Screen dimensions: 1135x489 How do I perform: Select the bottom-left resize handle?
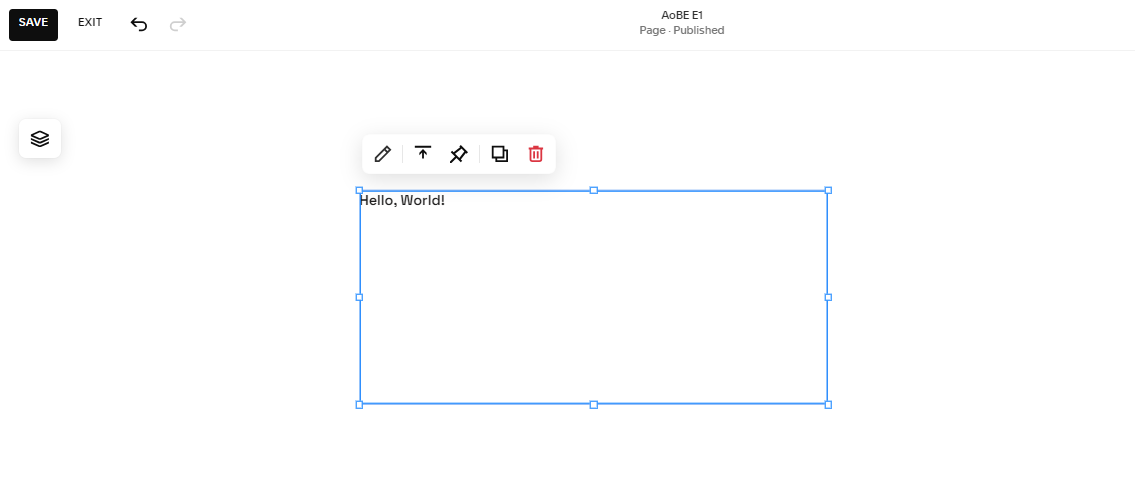(359, 404)
